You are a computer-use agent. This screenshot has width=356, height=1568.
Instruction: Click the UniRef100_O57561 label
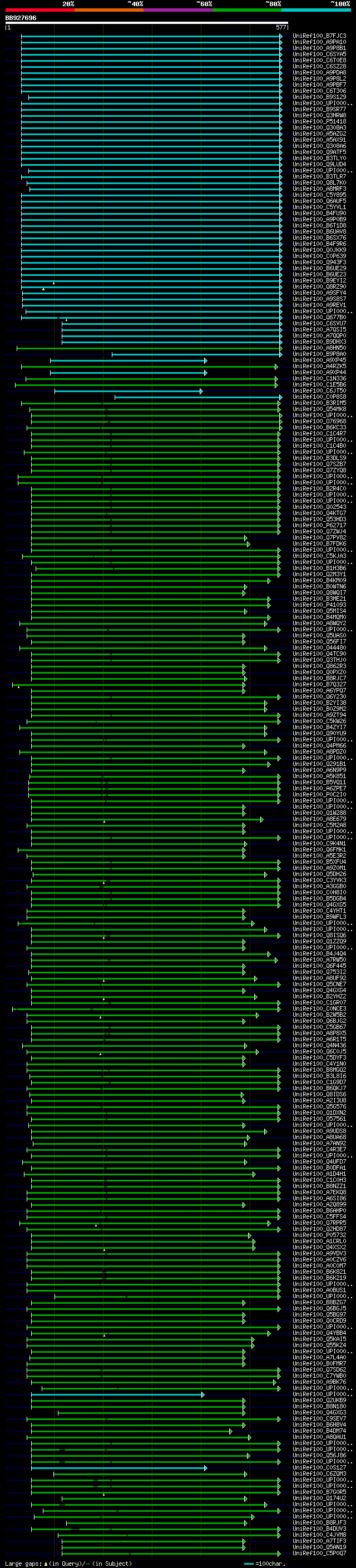click(x=319, y=1119)
